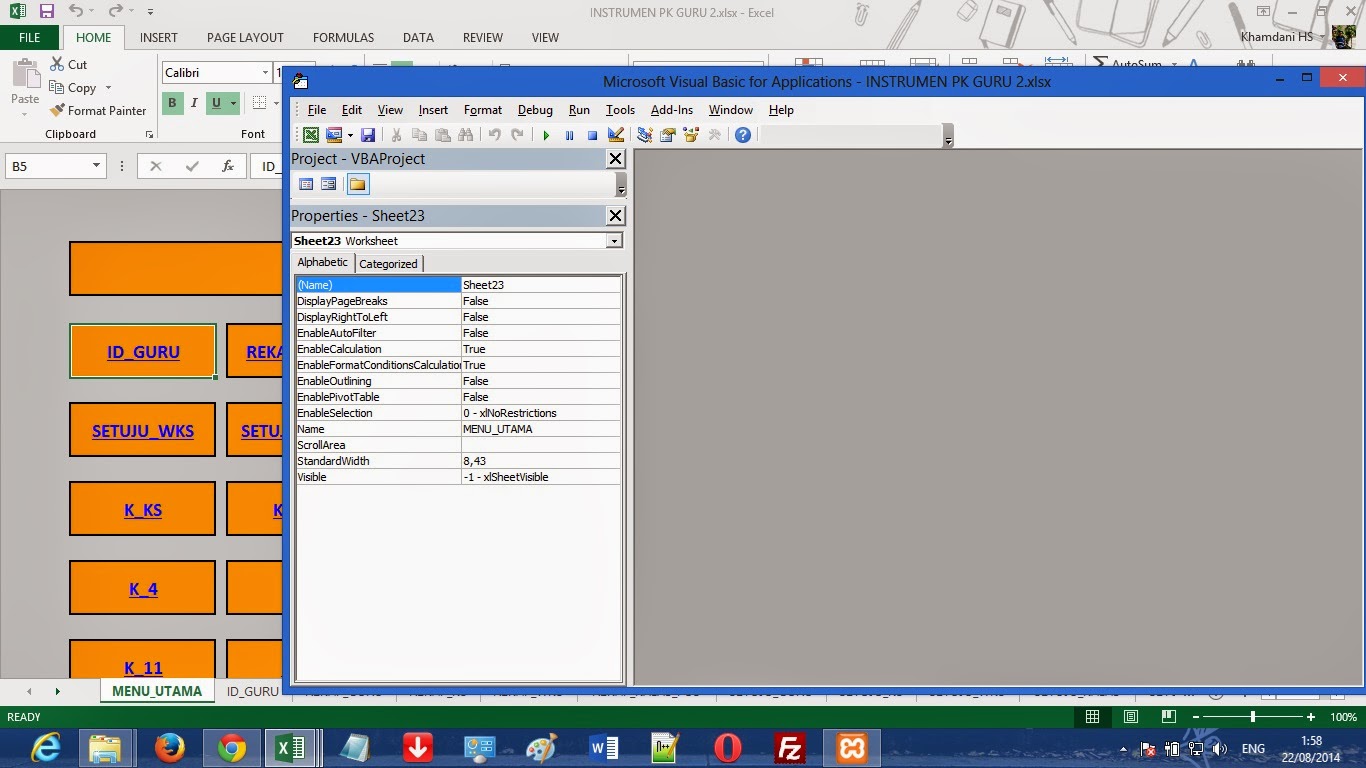
Task: Toggle DisplayPageBreaks property value
Action: [540, 301]
